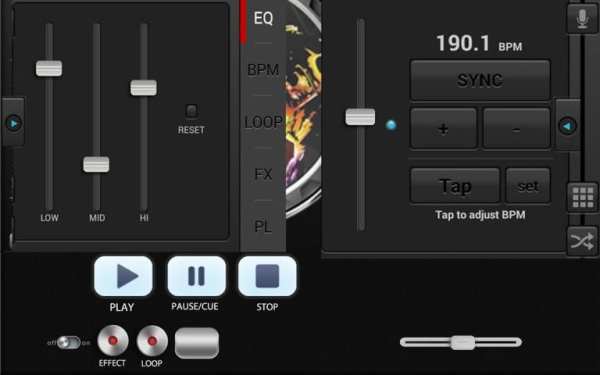Click the SYNC button
This screenshot has width=600, height=375.
[480, 80]
